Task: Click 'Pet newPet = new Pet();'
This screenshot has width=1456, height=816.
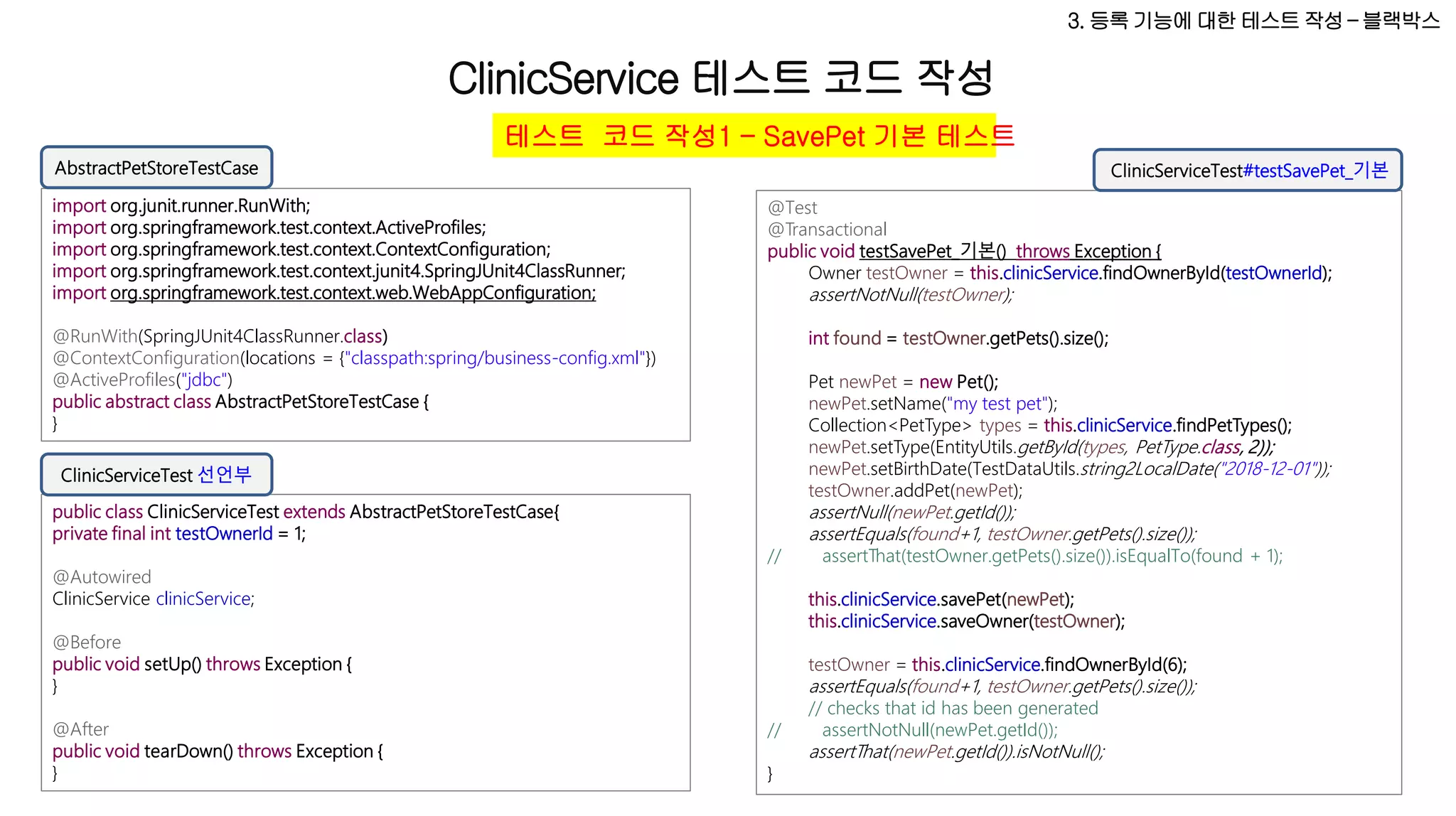Action: [x=903, y=382]
